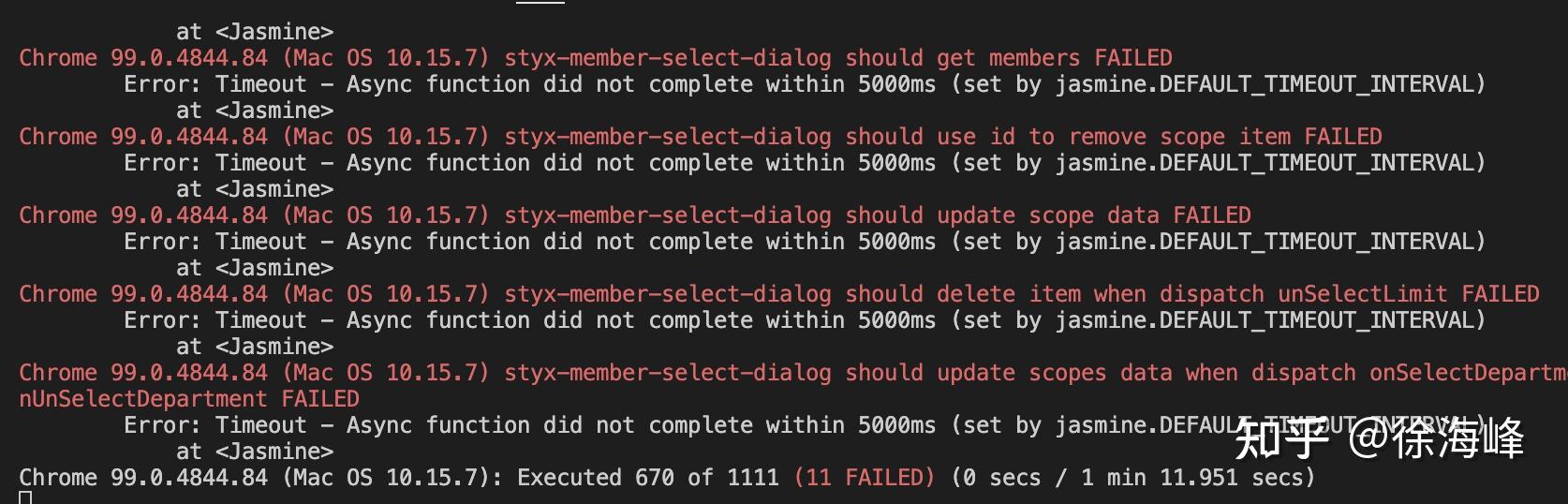1568x504 pixels.
Task: Click 'jasmine.DEFAULT_TIMEOUT_INTERVAL' in second error
Action: (x=1264, y=163)
